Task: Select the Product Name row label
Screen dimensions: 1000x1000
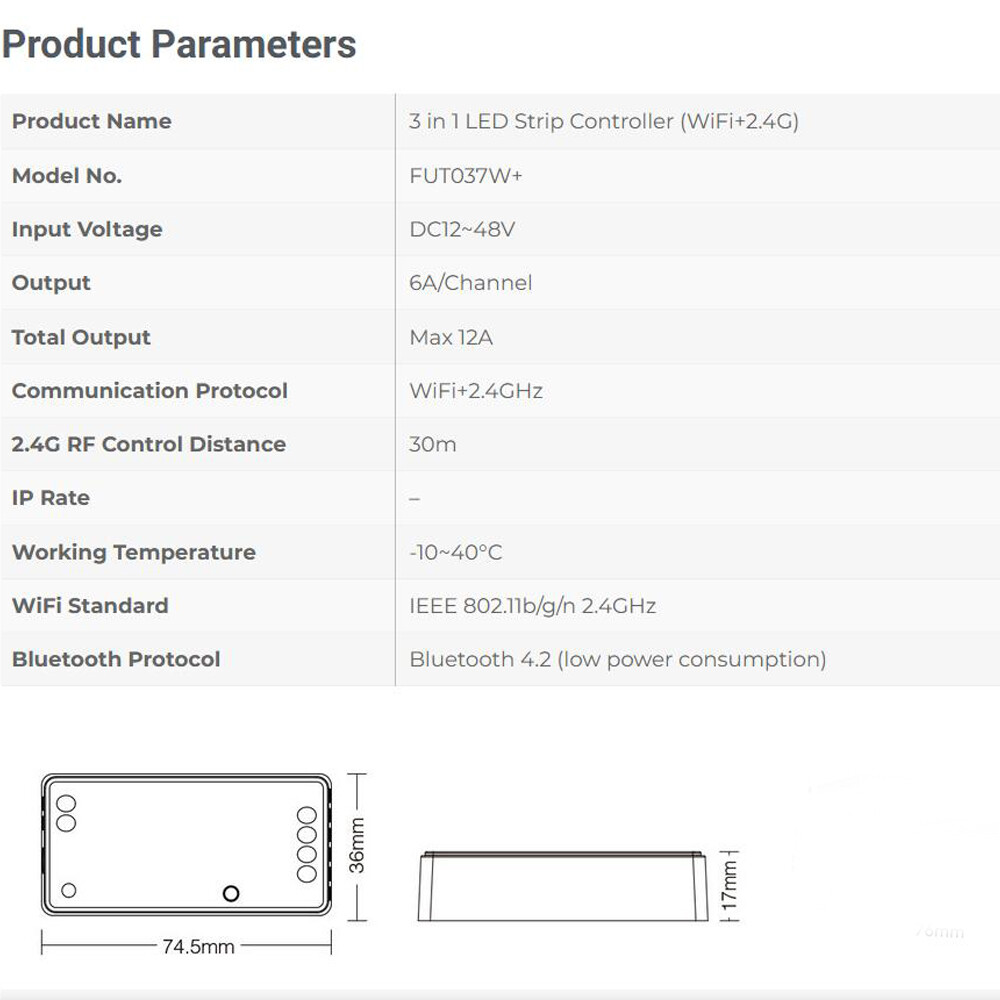Action: tap(92, 121)
